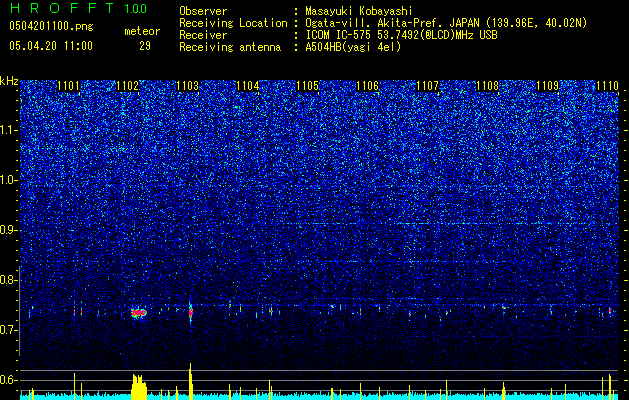This screenshot has width=629, height=400.
Task: Click the 1110 time marker
Action: pyautogui.click(x=607, y=86)
